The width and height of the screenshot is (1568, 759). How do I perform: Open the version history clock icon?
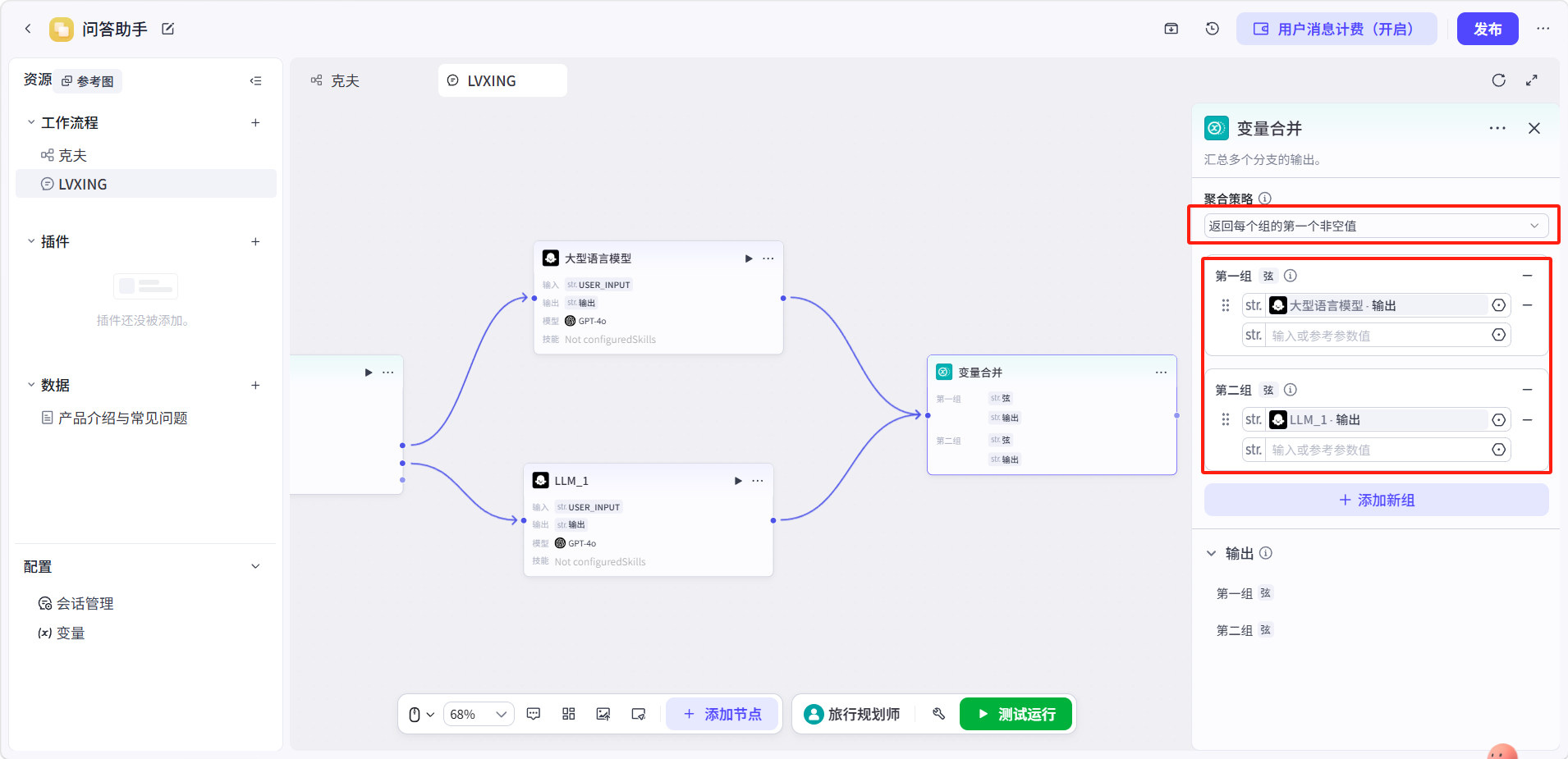(1213, 29)
